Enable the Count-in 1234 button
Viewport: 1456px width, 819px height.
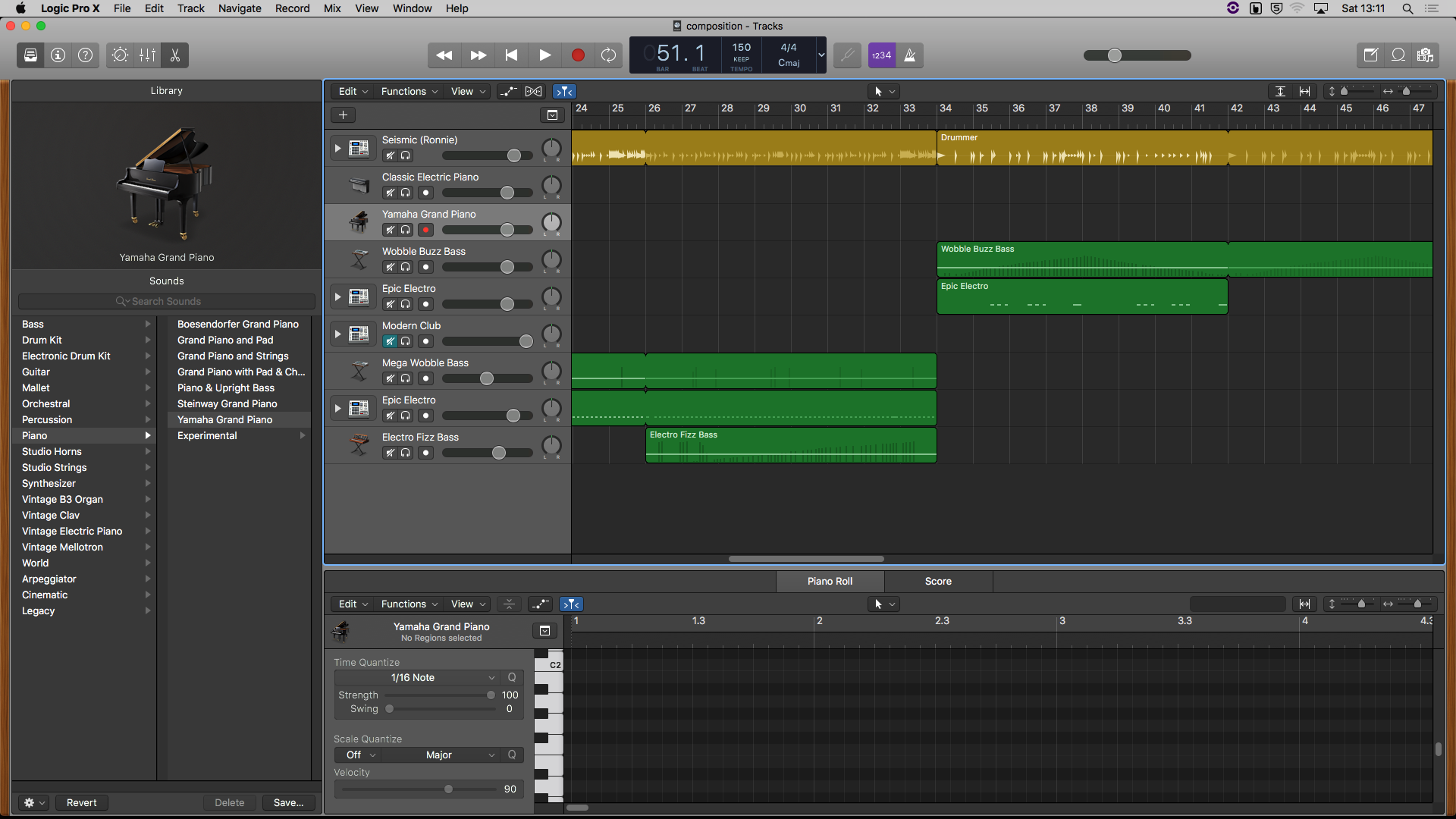(881, 55)
